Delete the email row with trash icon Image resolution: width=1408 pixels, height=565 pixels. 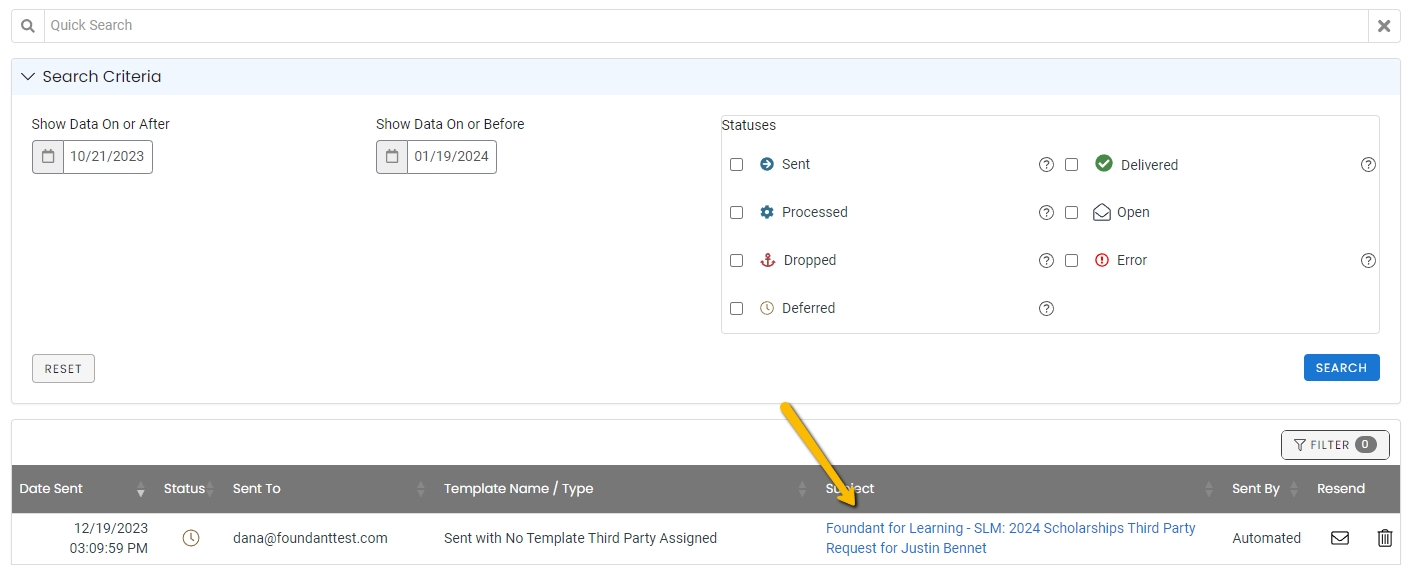coord(1385,538)
